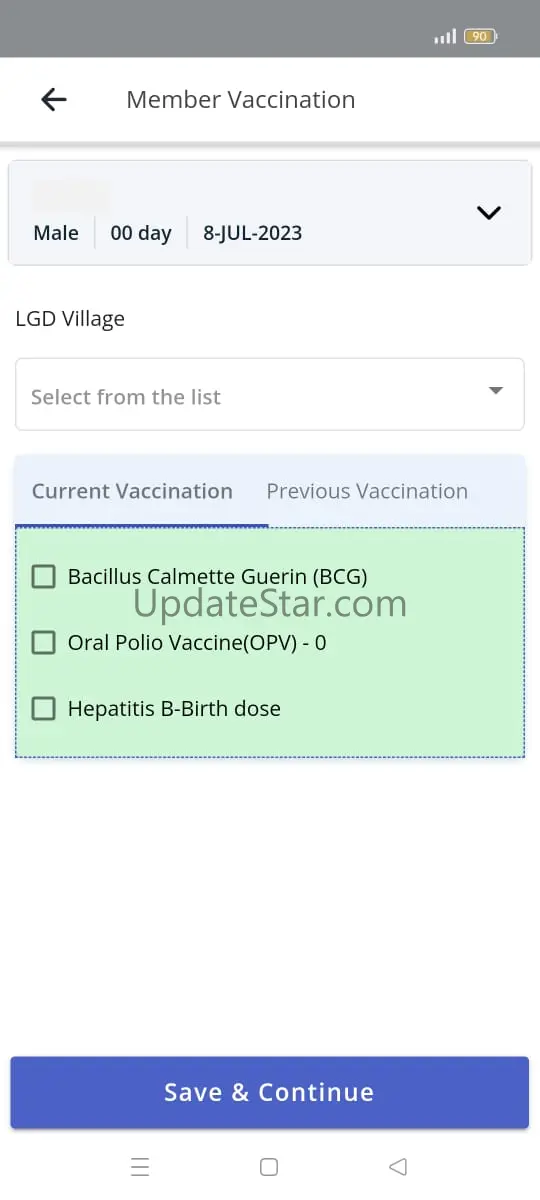Tap the 8-JUL-2023 date text

coord(253,233)
